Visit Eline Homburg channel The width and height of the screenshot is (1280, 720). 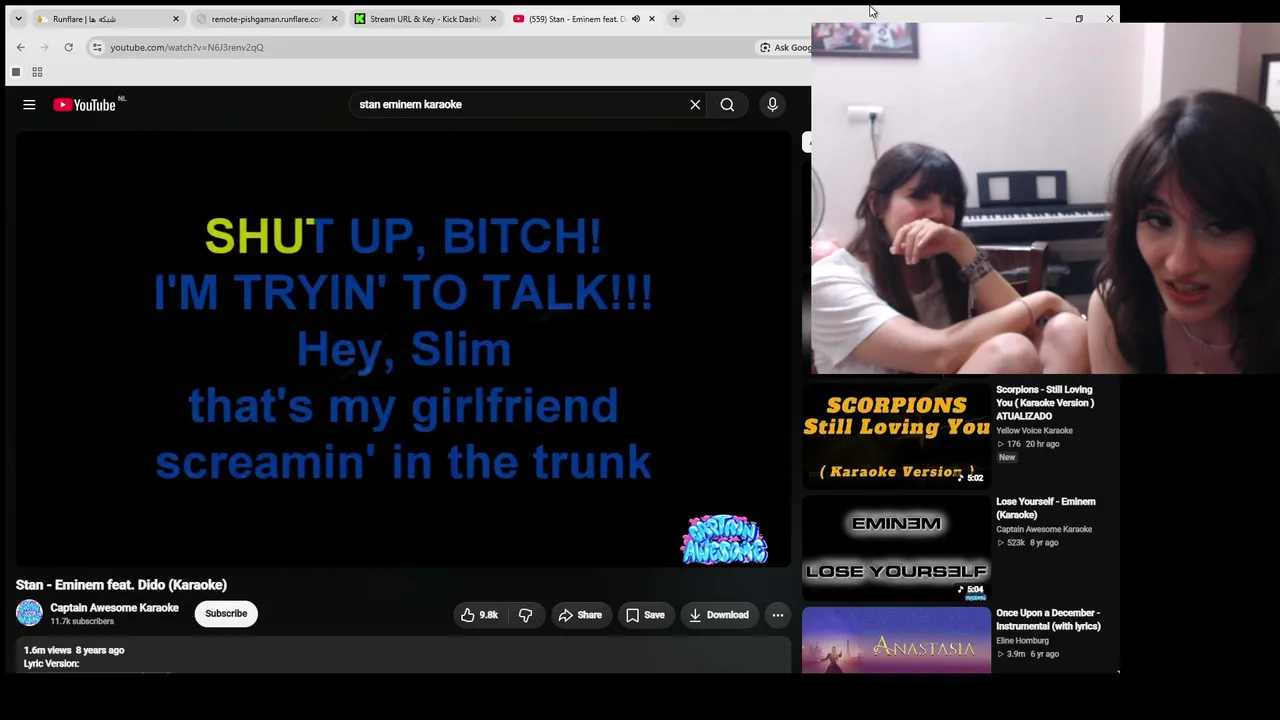coord(1022,640)
